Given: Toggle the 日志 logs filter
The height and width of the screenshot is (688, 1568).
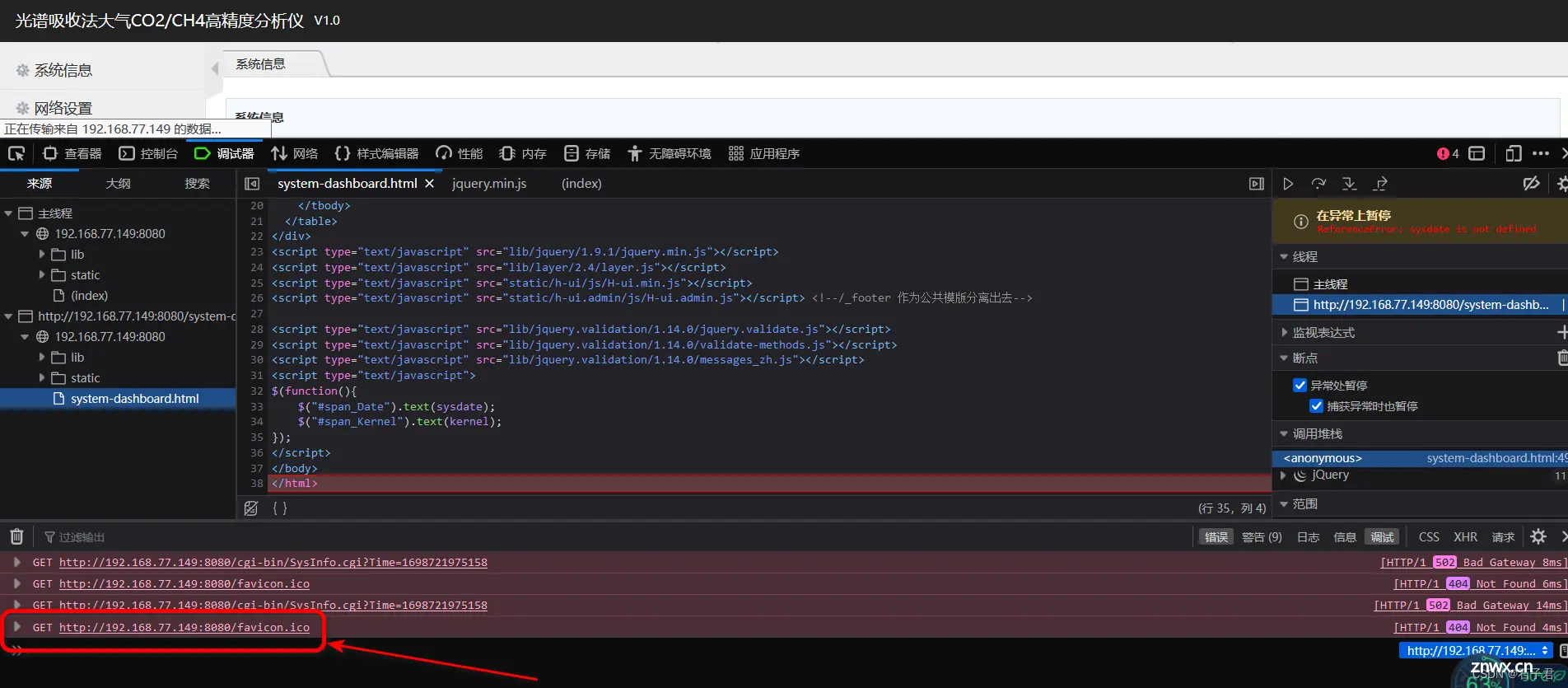Looking at the screenshot, I should click(1308, 537).
